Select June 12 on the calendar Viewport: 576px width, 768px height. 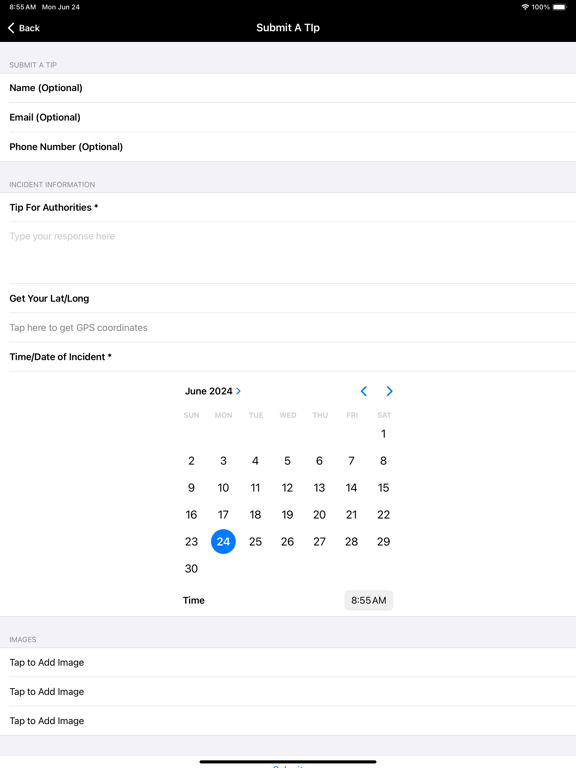click(288, 488)
